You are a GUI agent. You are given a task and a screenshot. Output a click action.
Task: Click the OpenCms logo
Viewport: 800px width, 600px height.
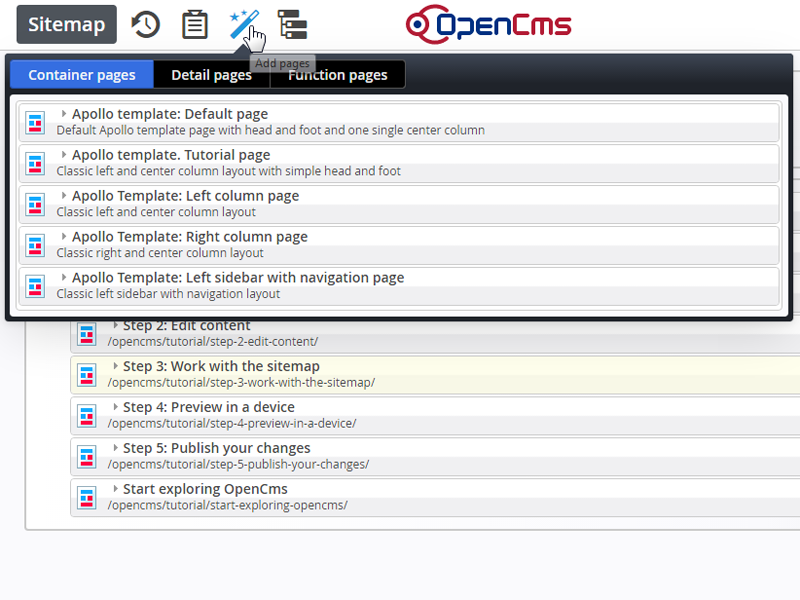pyautogui.click(x=488, y=24)
